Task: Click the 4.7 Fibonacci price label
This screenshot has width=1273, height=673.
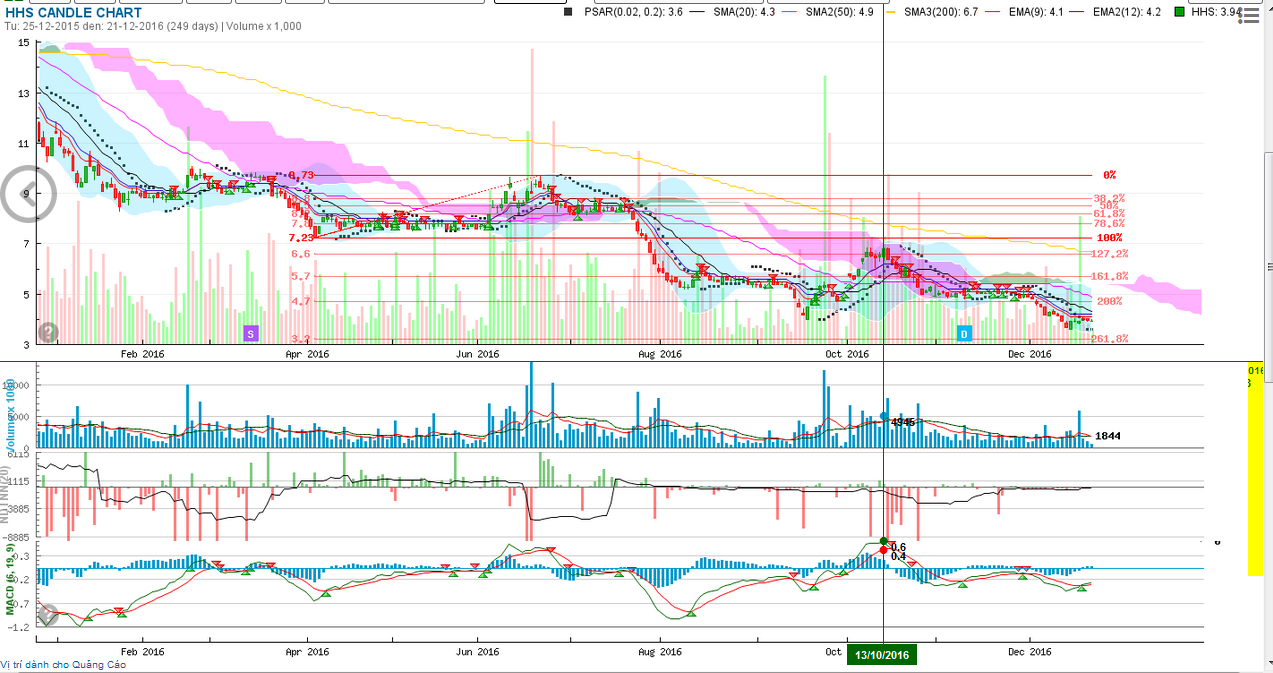Action: click(301, 301)
